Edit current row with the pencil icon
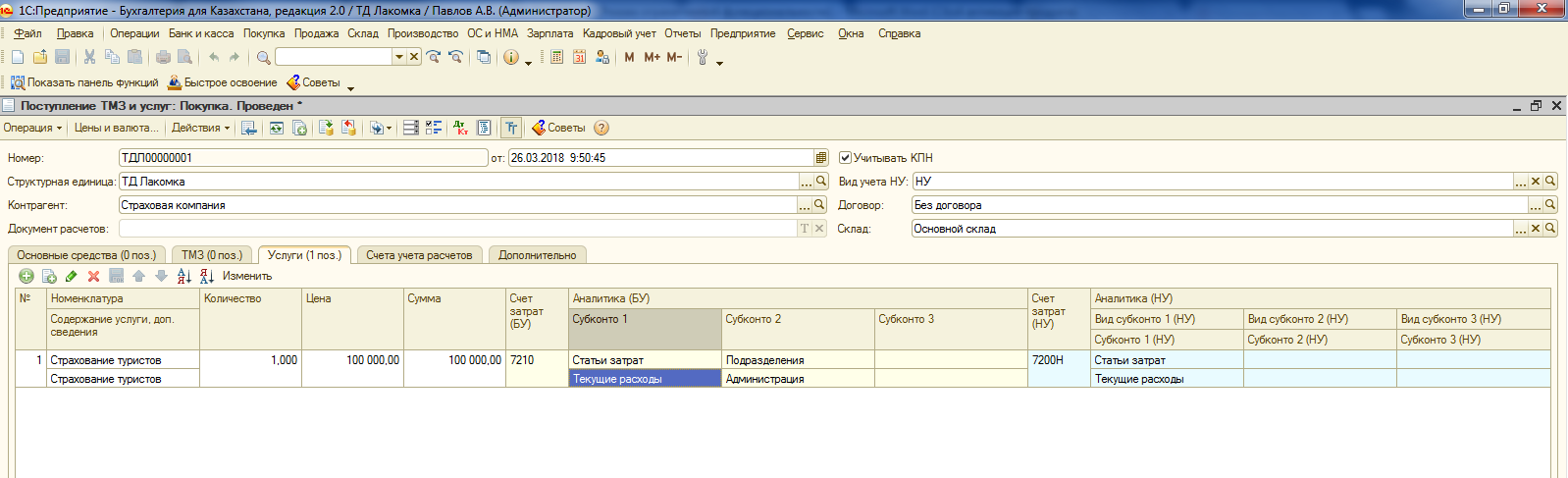1568x478 pixels. 72,276
